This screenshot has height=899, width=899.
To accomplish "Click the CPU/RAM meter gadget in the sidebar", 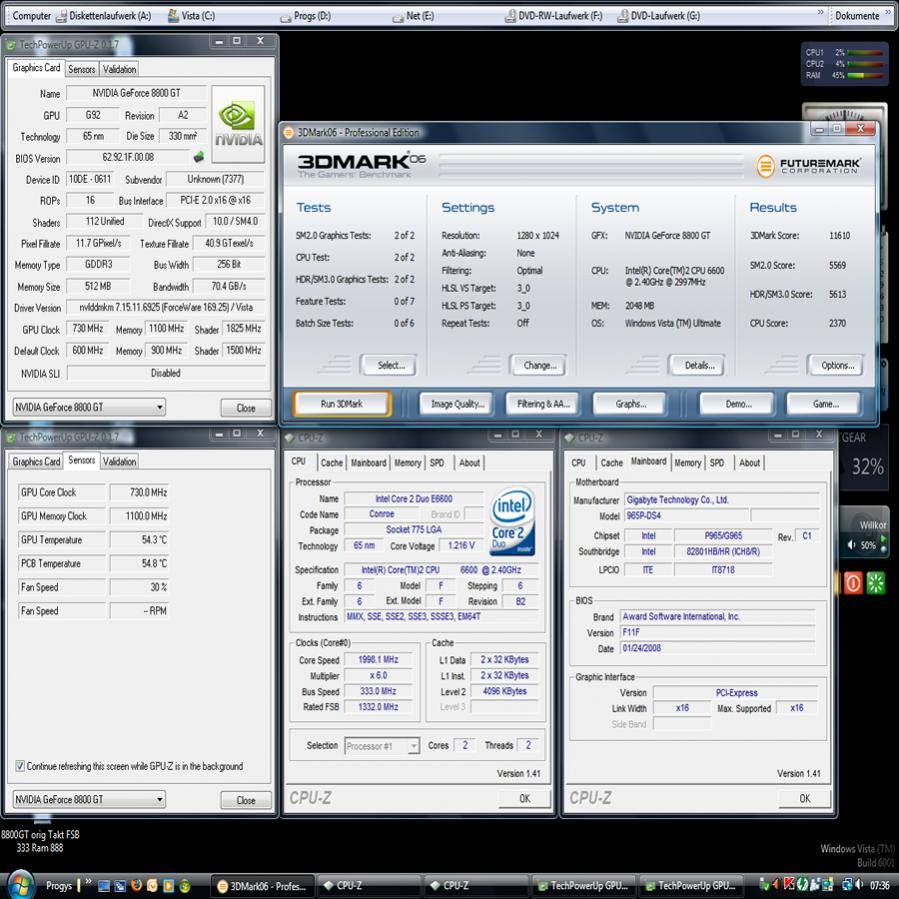I will (845, 64).
